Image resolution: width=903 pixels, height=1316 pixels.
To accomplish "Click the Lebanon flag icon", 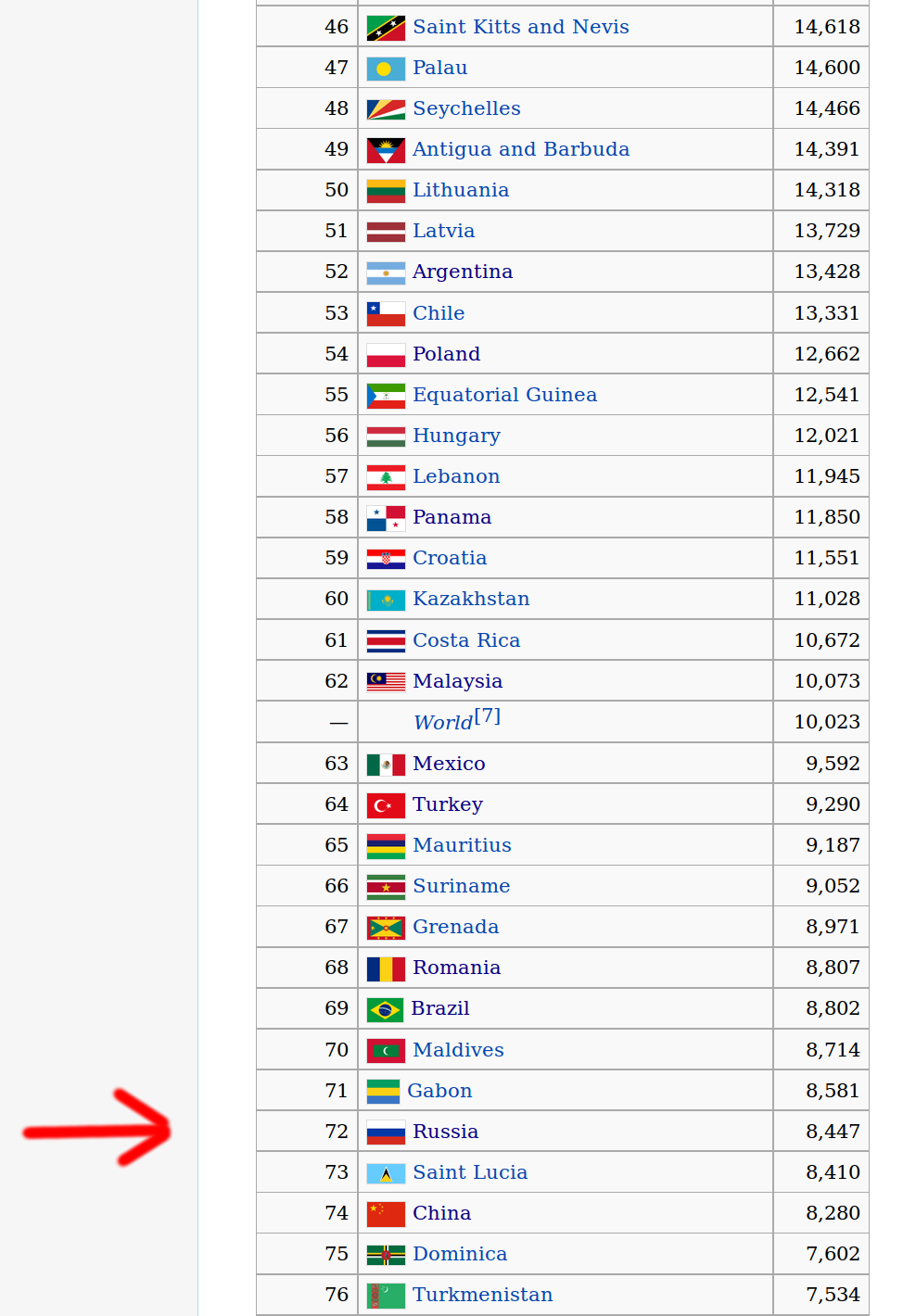I will click(x=386, y=478).
